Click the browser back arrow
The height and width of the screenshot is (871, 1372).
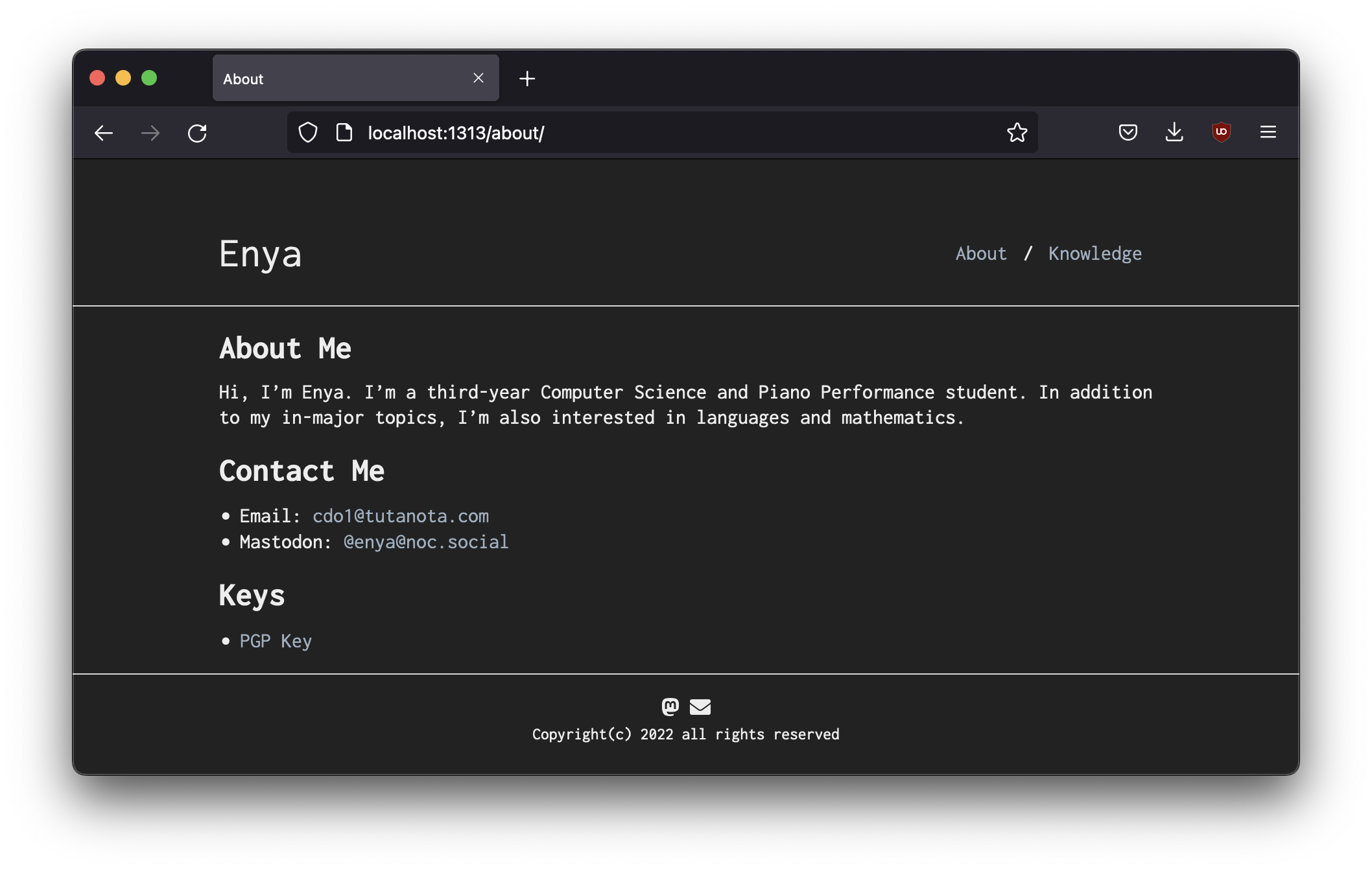104,134
